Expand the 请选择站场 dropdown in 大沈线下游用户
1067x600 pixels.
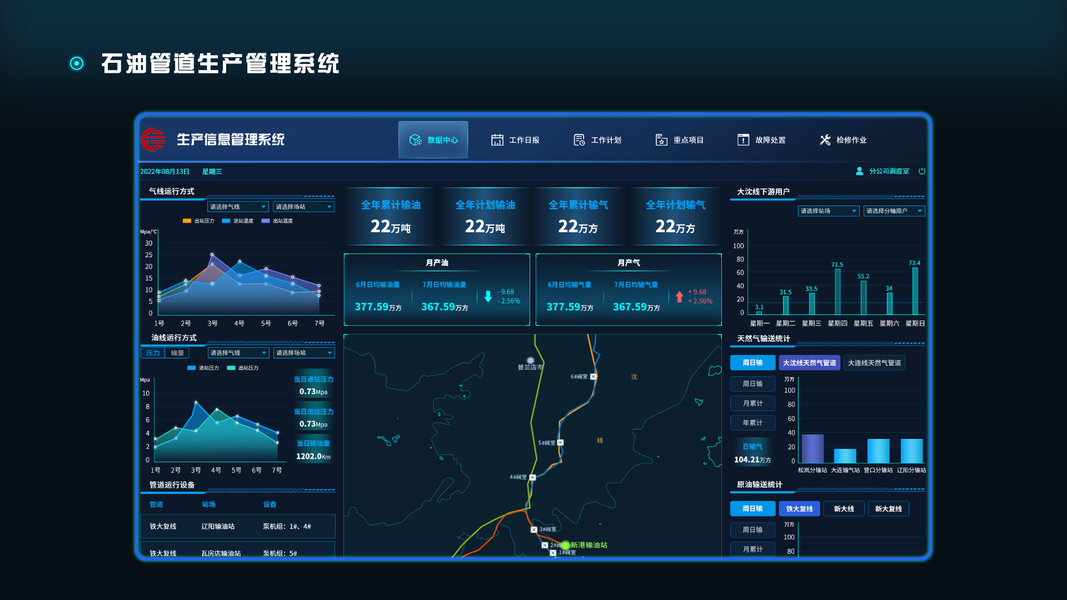[828, 211]
